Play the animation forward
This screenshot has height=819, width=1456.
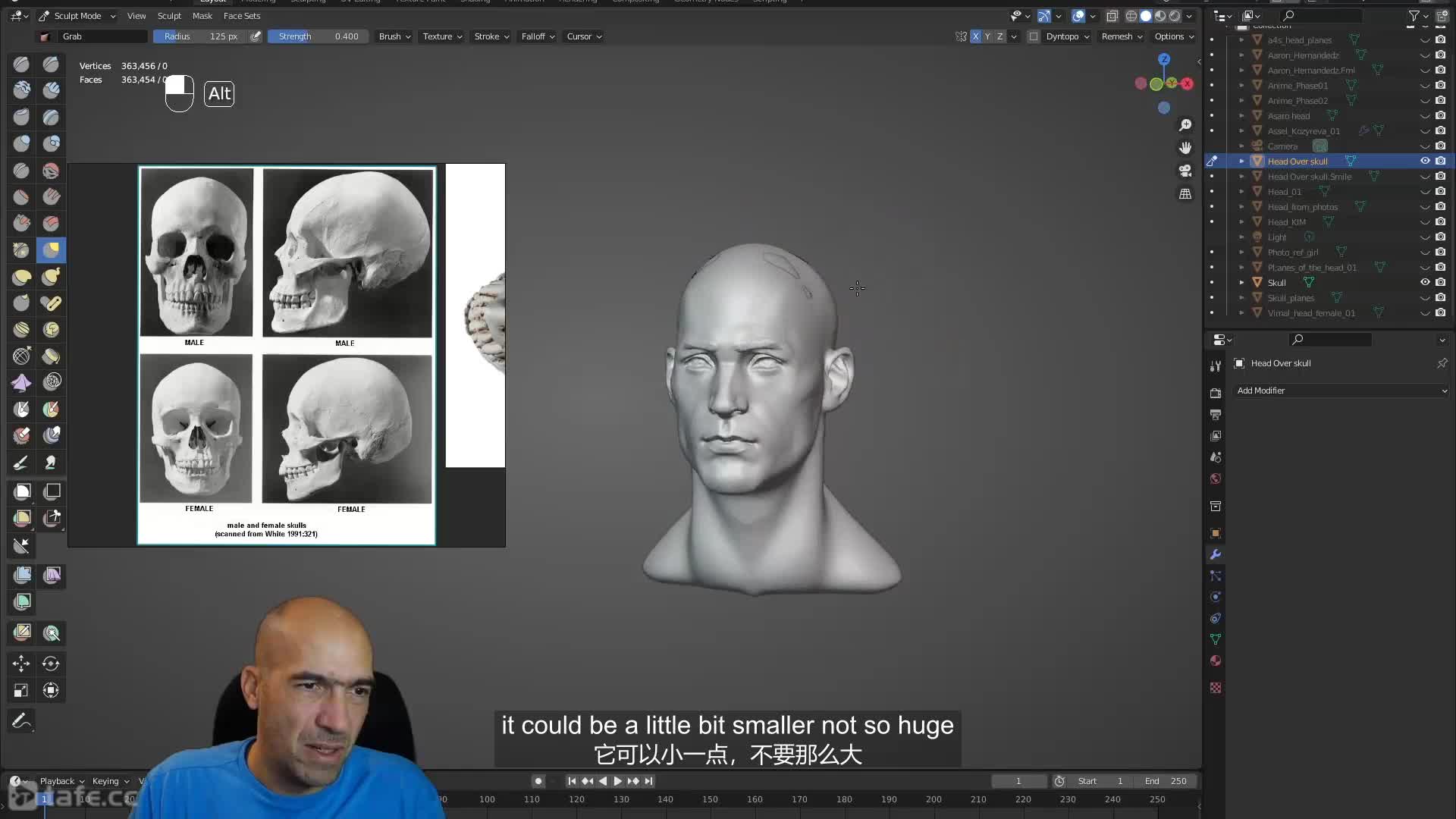pyautogui.click(x=617, y=781)
